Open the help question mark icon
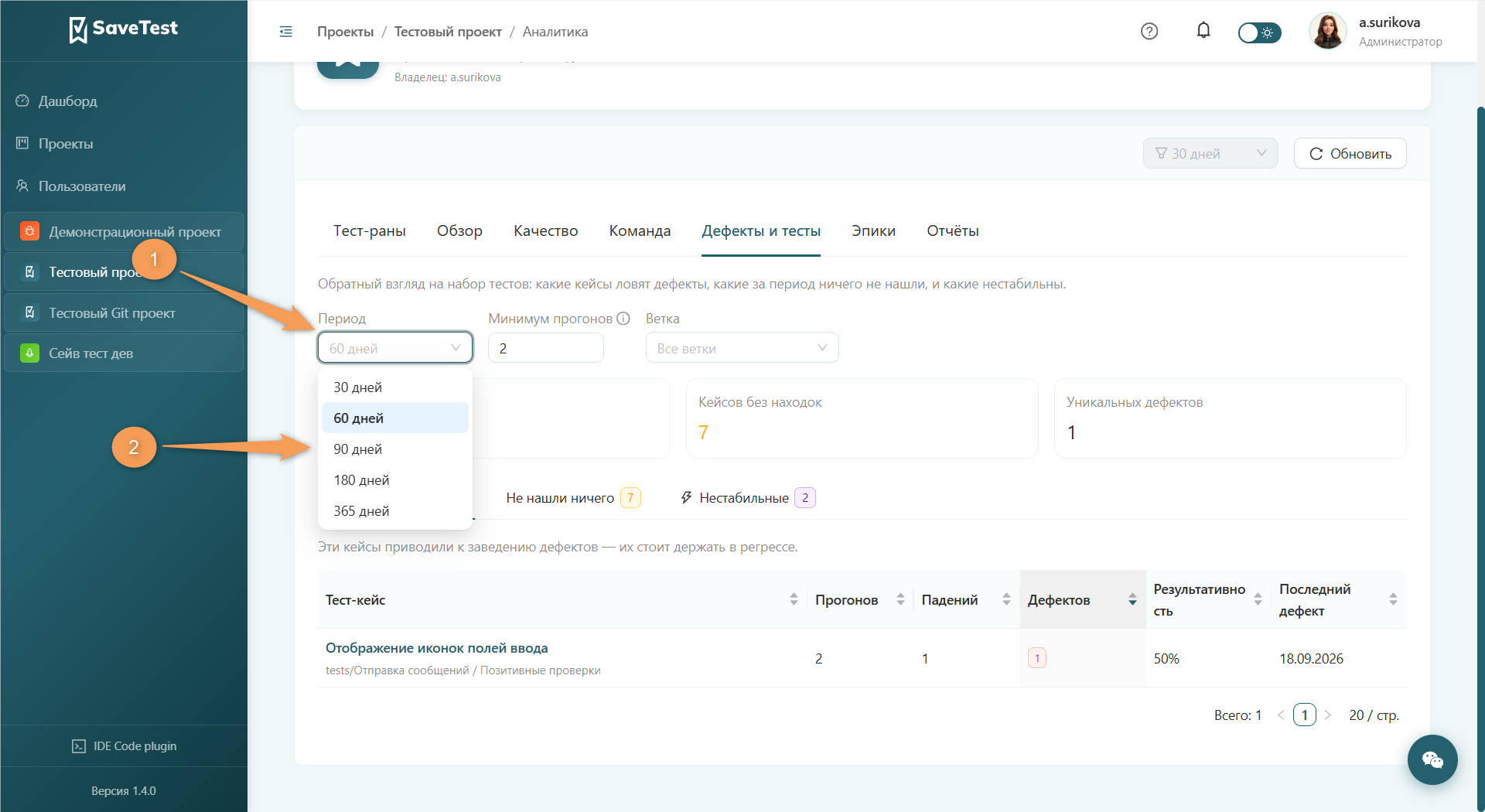The height and width of the screenshot is (812, 1485). coord(1149,32)
